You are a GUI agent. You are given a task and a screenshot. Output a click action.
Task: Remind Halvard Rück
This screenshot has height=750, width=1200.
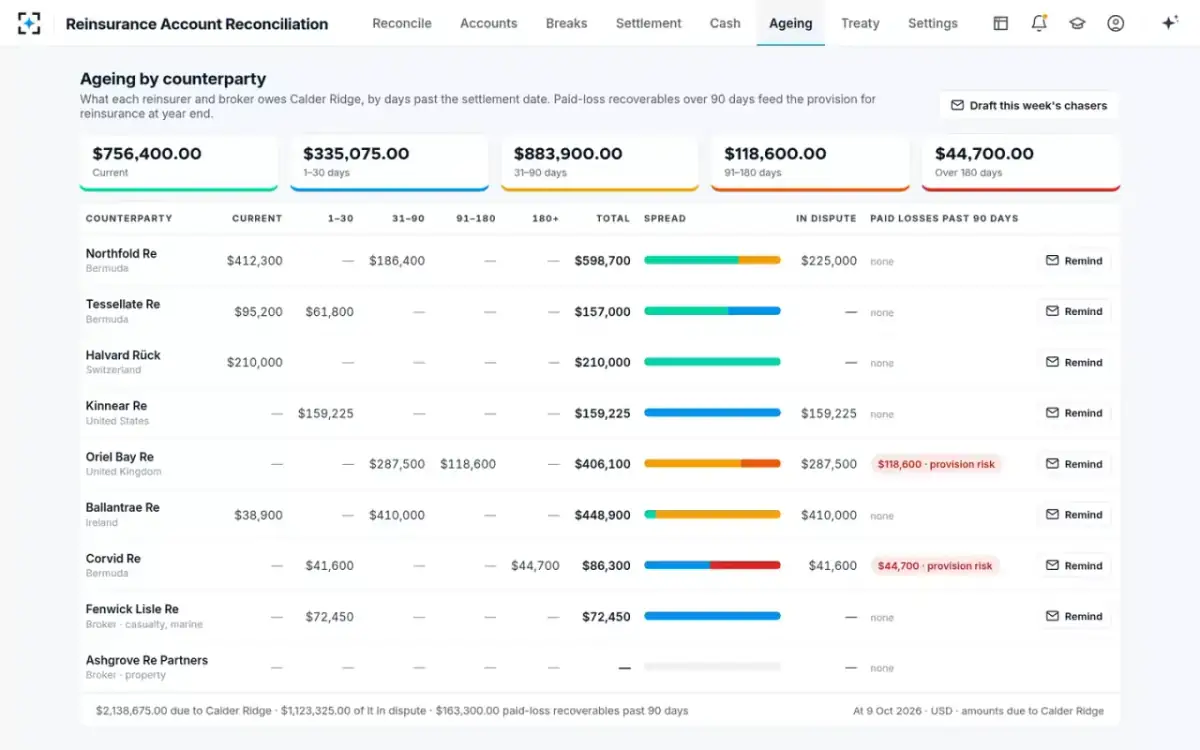tap(1074, 362)
